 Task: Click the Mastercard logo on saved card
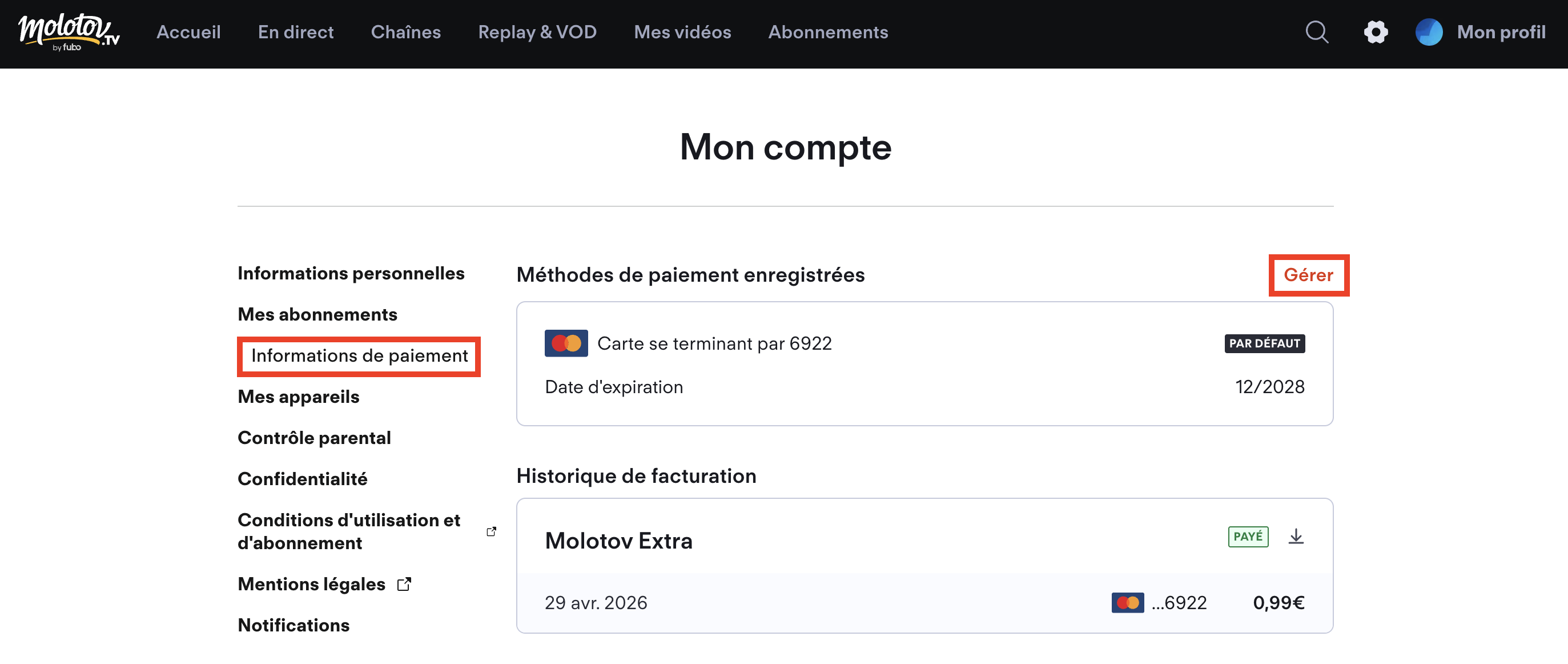click(x=566, y=343)
